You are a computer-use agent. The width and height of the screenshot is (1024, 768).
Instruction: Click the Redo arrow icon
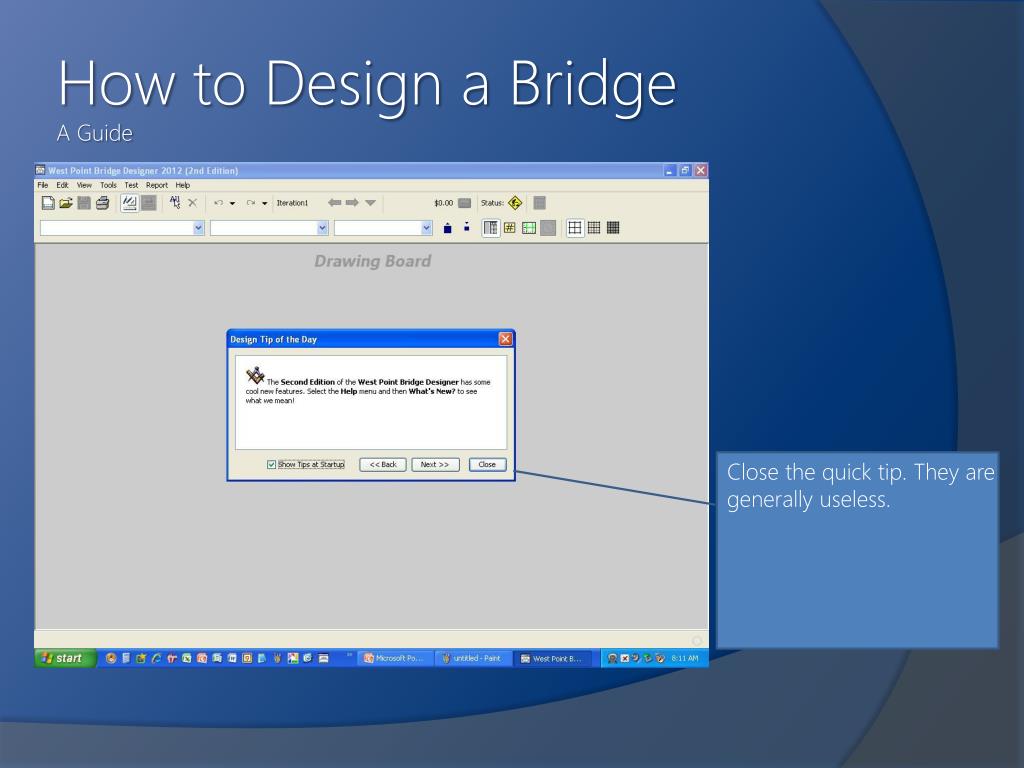point(251,203)
